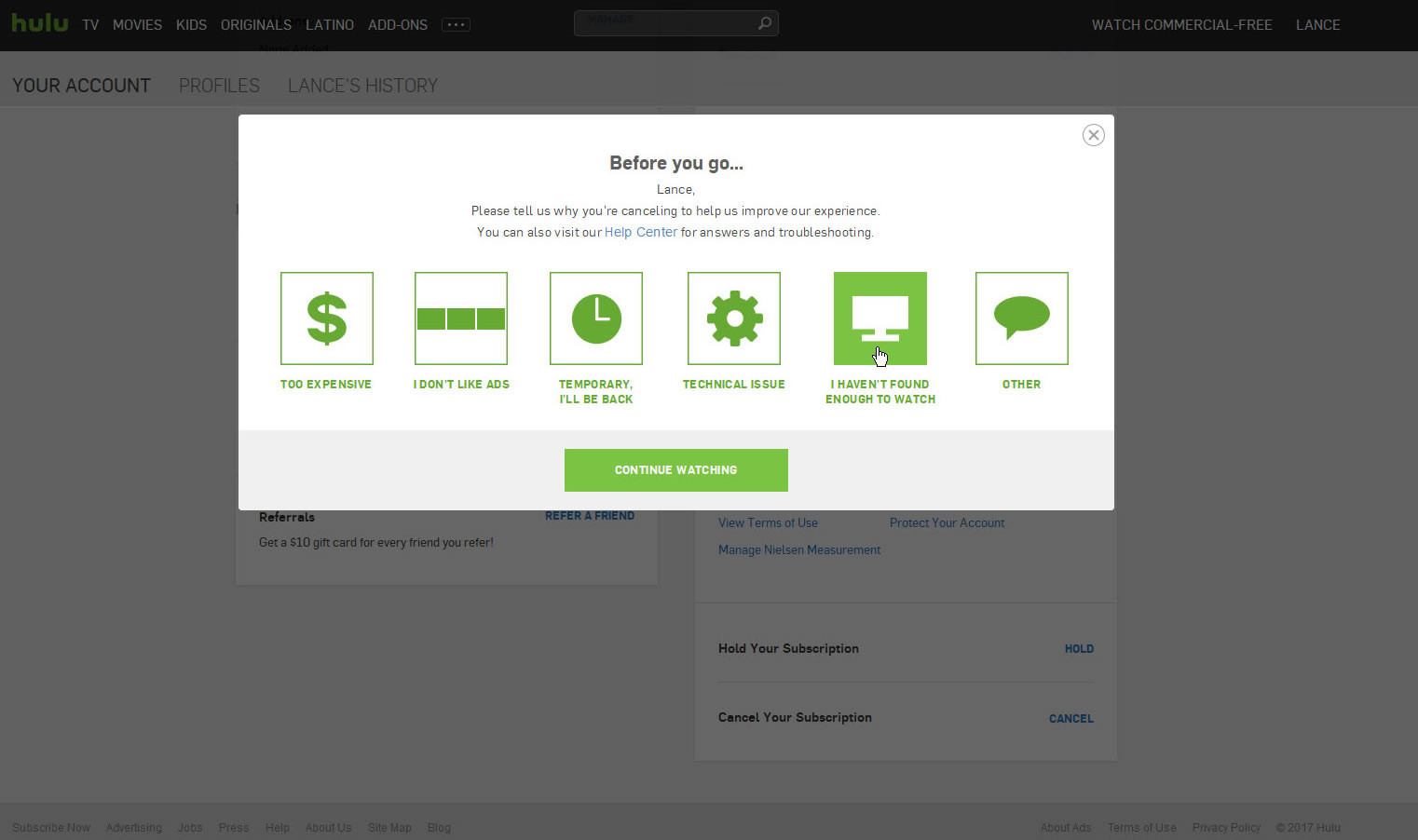Open the more options ellipsis menu
Image resolution: width=1418 pixels, height=840 pixels.
coord(456,24)
